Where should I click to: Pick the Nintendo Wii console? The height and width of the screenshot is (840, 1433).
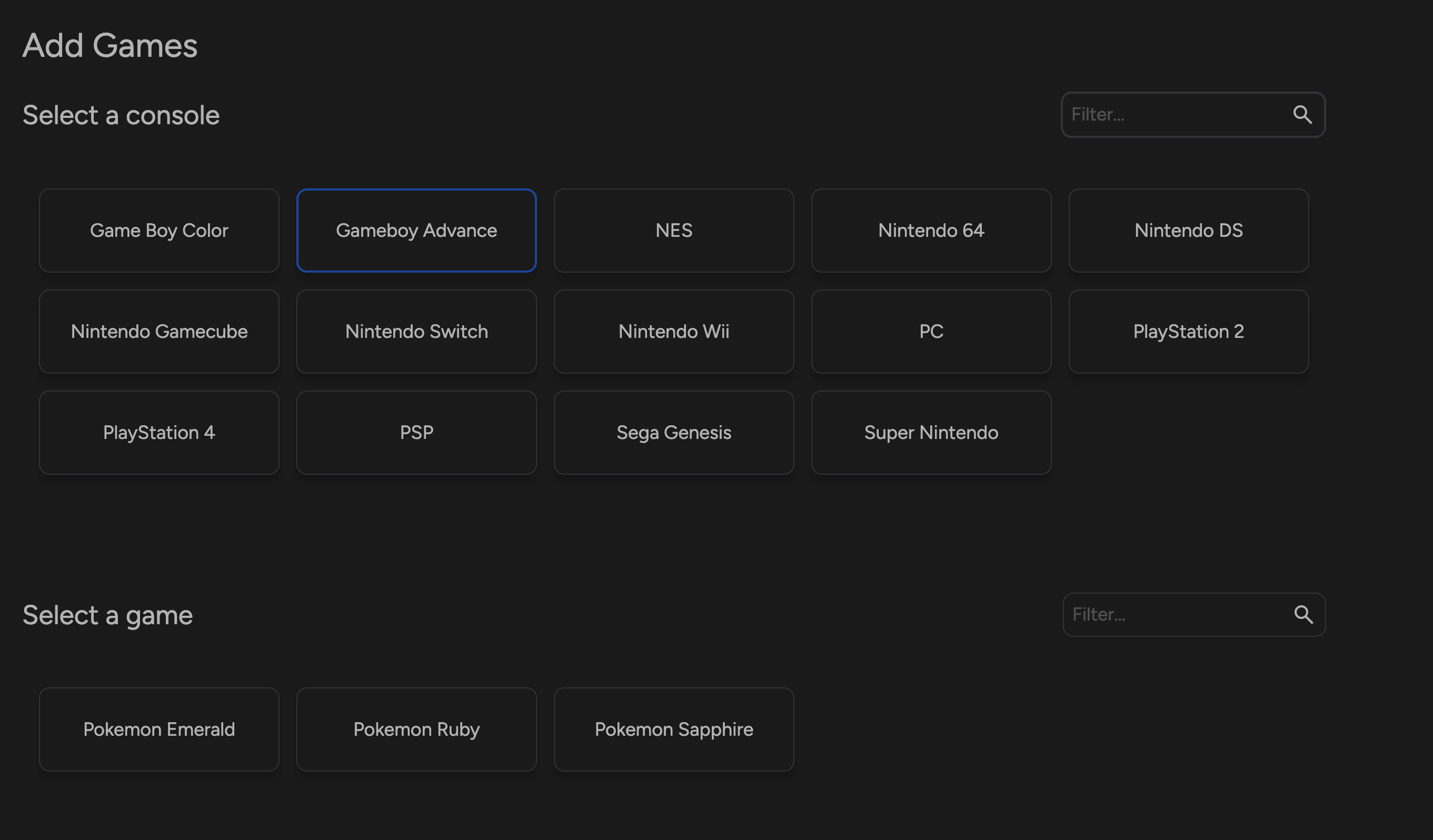tap(674, 332)
